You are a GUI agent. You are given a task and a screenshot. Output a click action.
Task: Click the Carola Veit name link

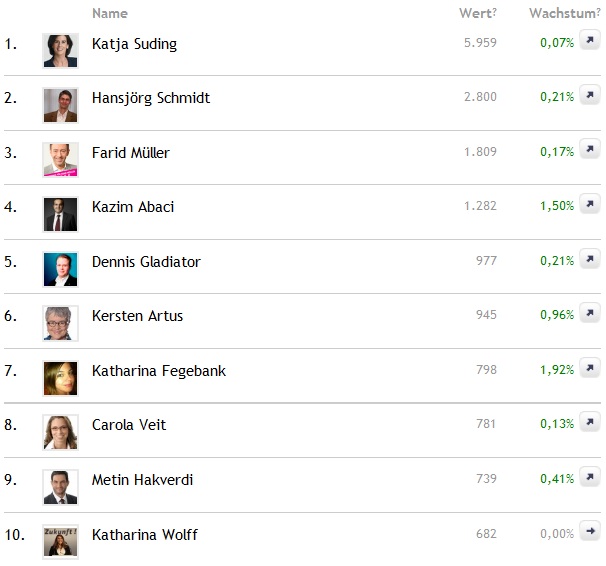[128, 425]
